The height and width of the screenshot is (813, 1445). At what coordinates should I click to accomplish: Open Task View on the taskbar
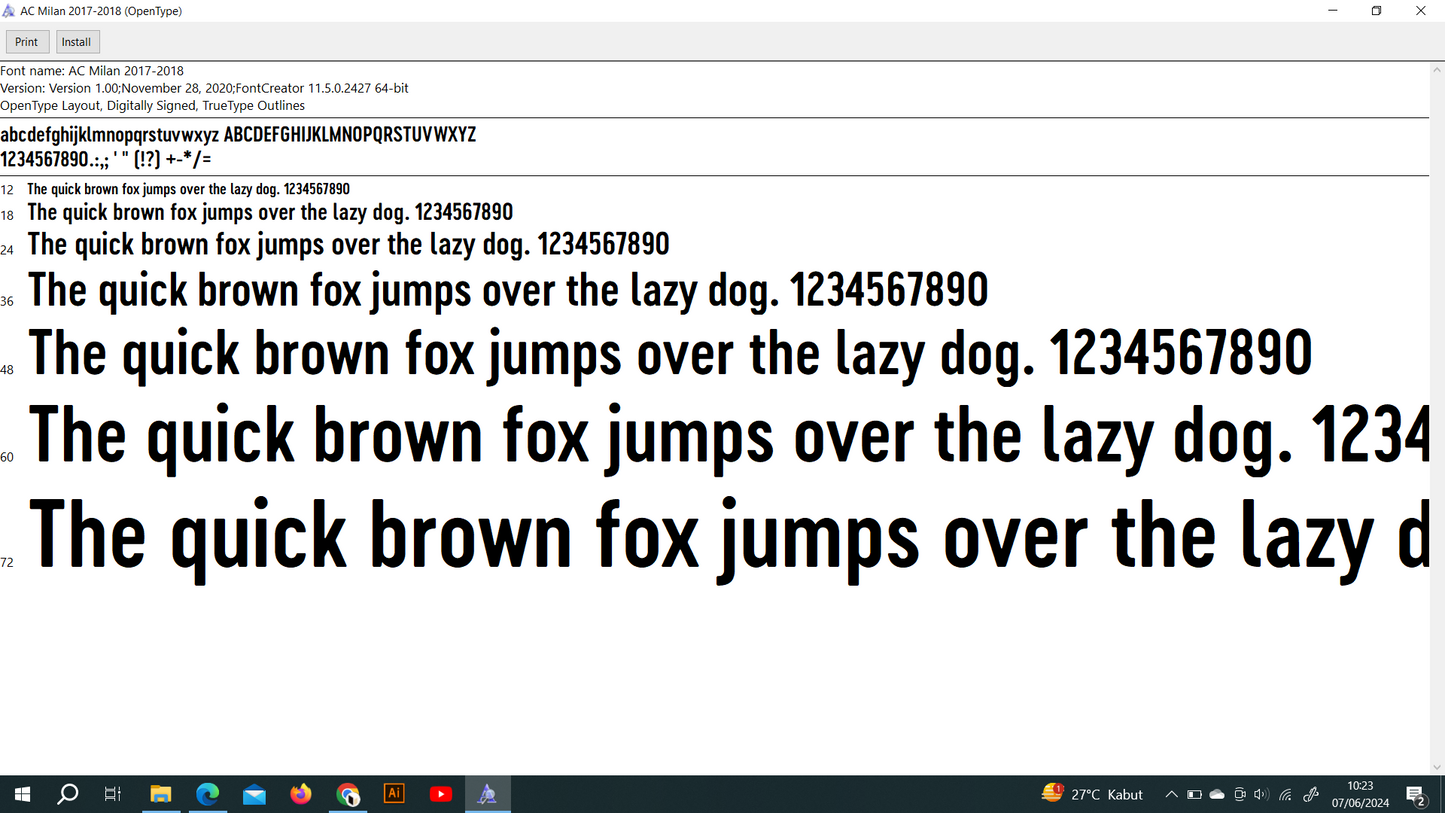113,794
